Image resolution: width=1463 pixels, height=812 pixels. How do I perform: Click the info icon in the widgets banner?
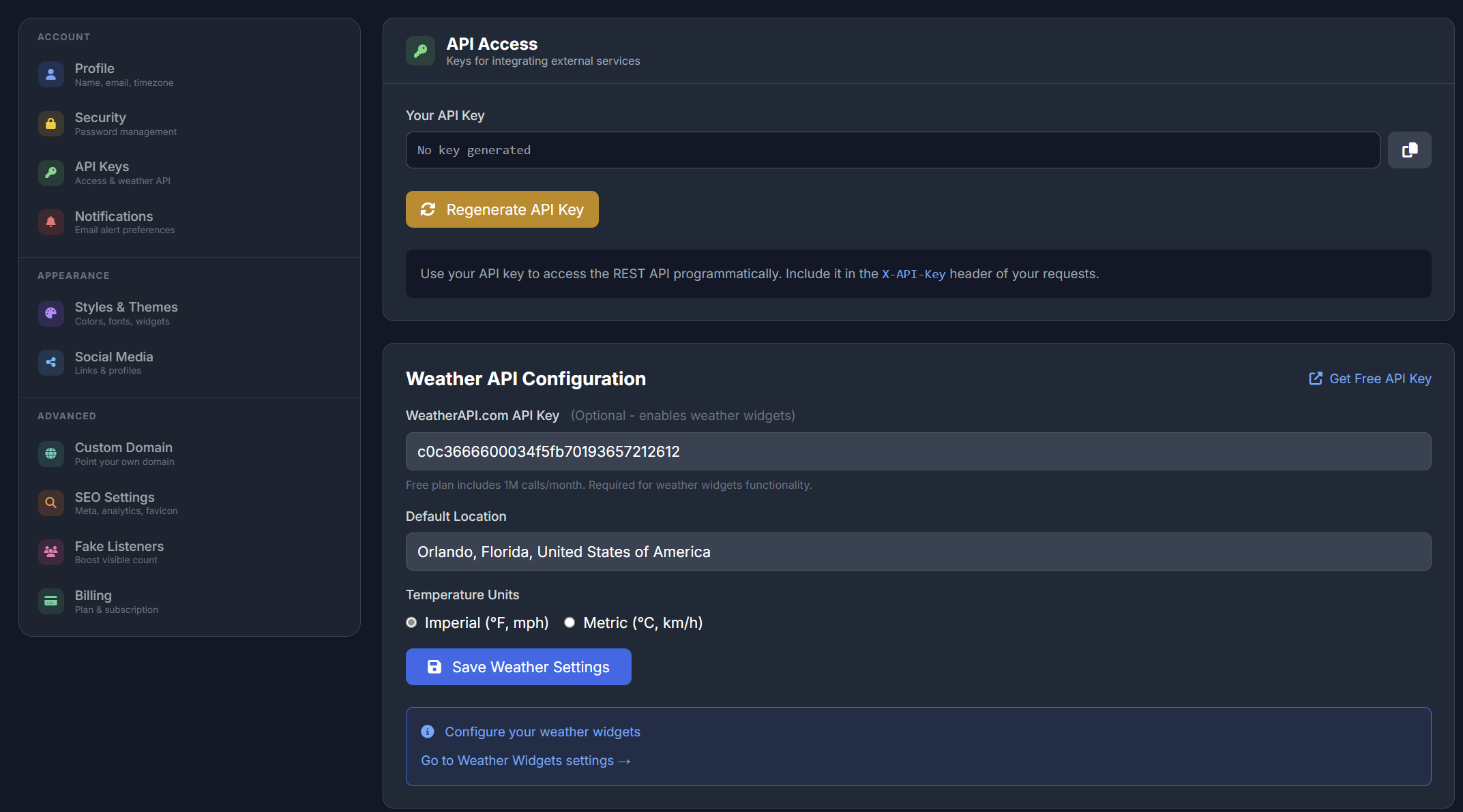pos(428,731)
